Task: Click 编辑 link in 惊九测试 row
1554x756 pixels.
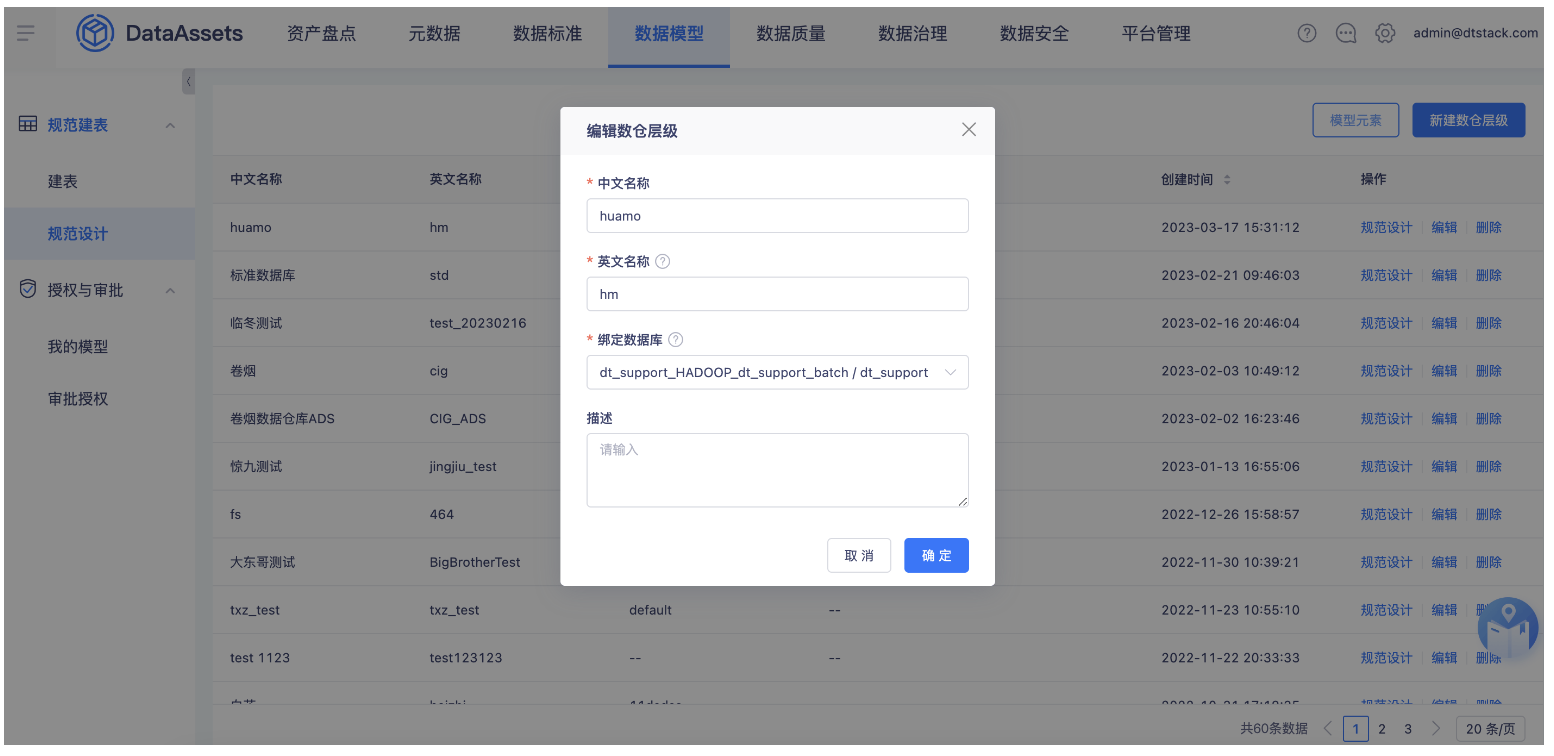Action: (1444, 466)
